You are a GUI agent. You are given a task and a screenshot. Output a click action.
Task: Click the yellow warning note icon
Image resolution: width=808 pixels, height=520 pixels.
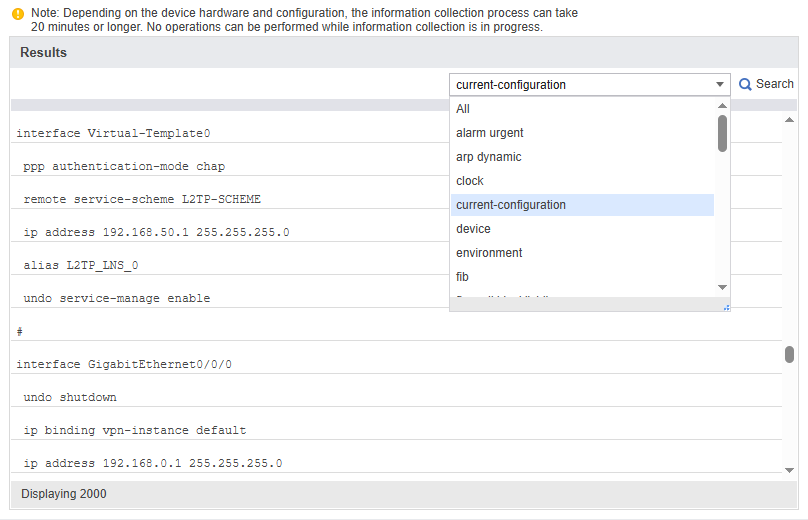pos(17,14)
